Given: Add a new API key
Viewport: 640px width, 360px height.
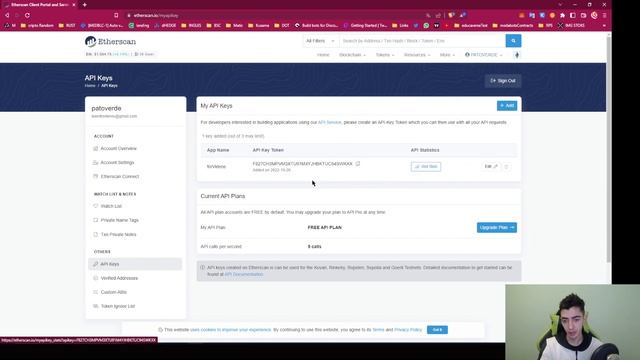Looking at the screenshot, I should pos(507,106).
